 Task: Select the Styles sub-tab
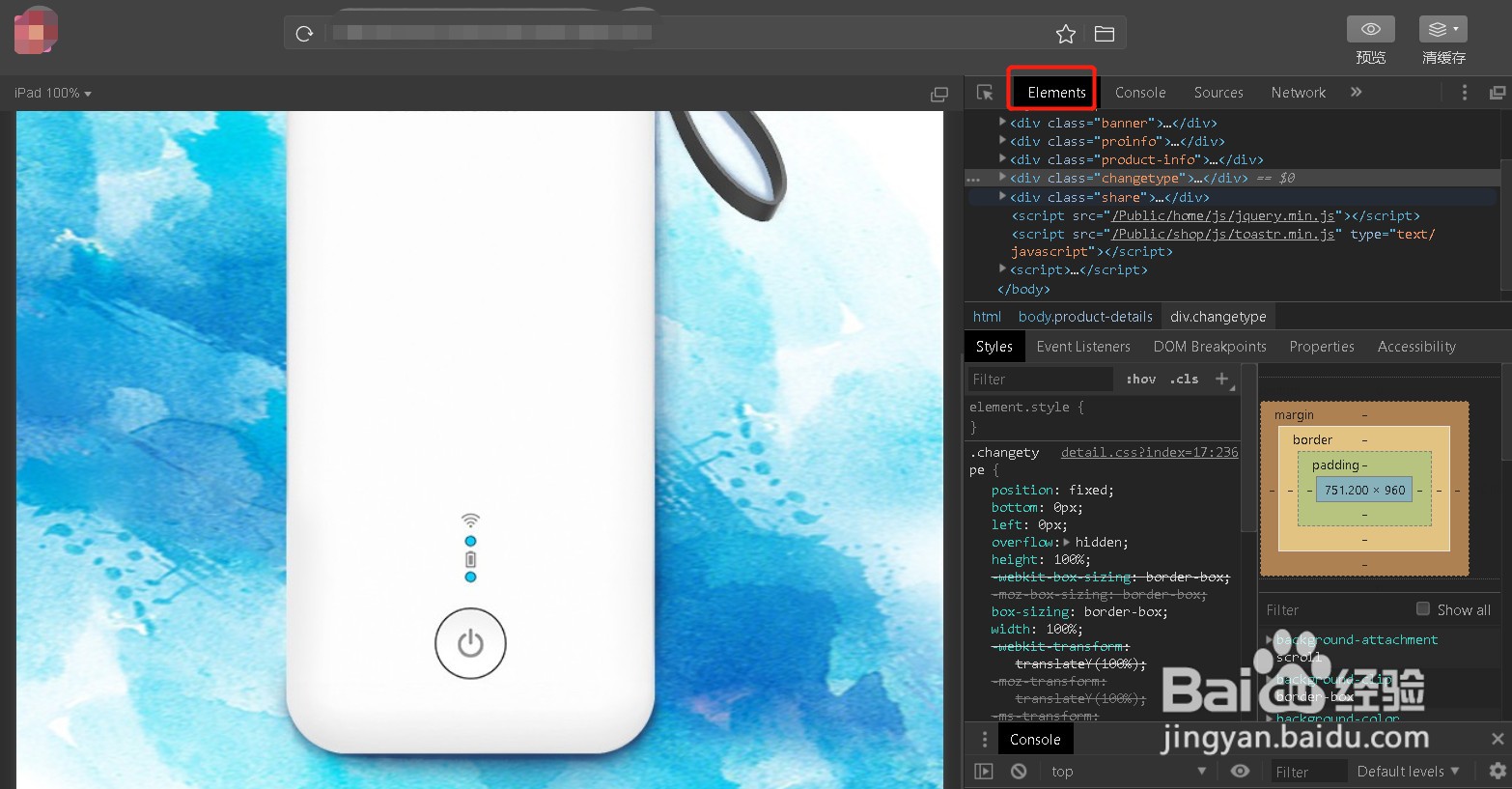(994, 347)
